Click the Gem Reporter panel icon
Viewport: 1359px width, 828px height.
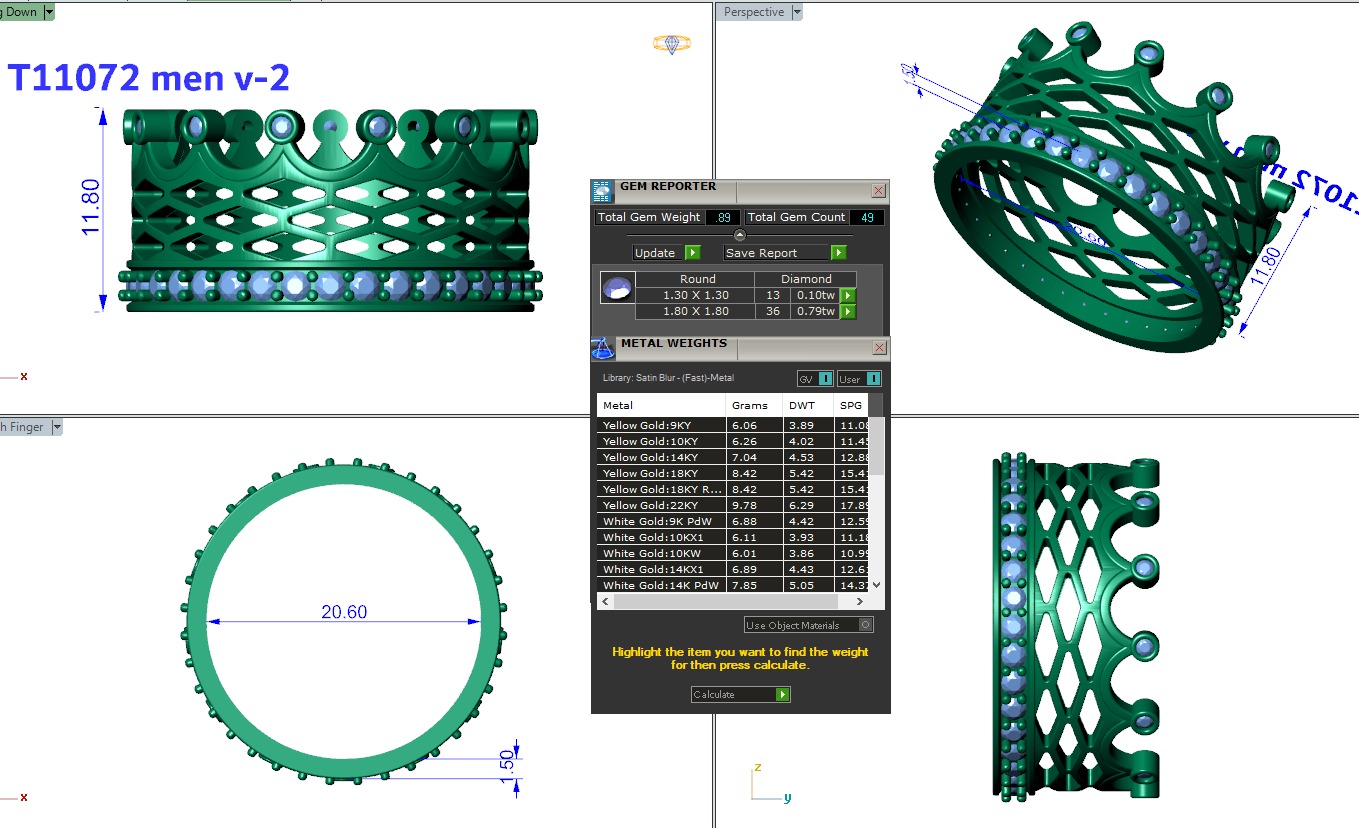[601, 191]
